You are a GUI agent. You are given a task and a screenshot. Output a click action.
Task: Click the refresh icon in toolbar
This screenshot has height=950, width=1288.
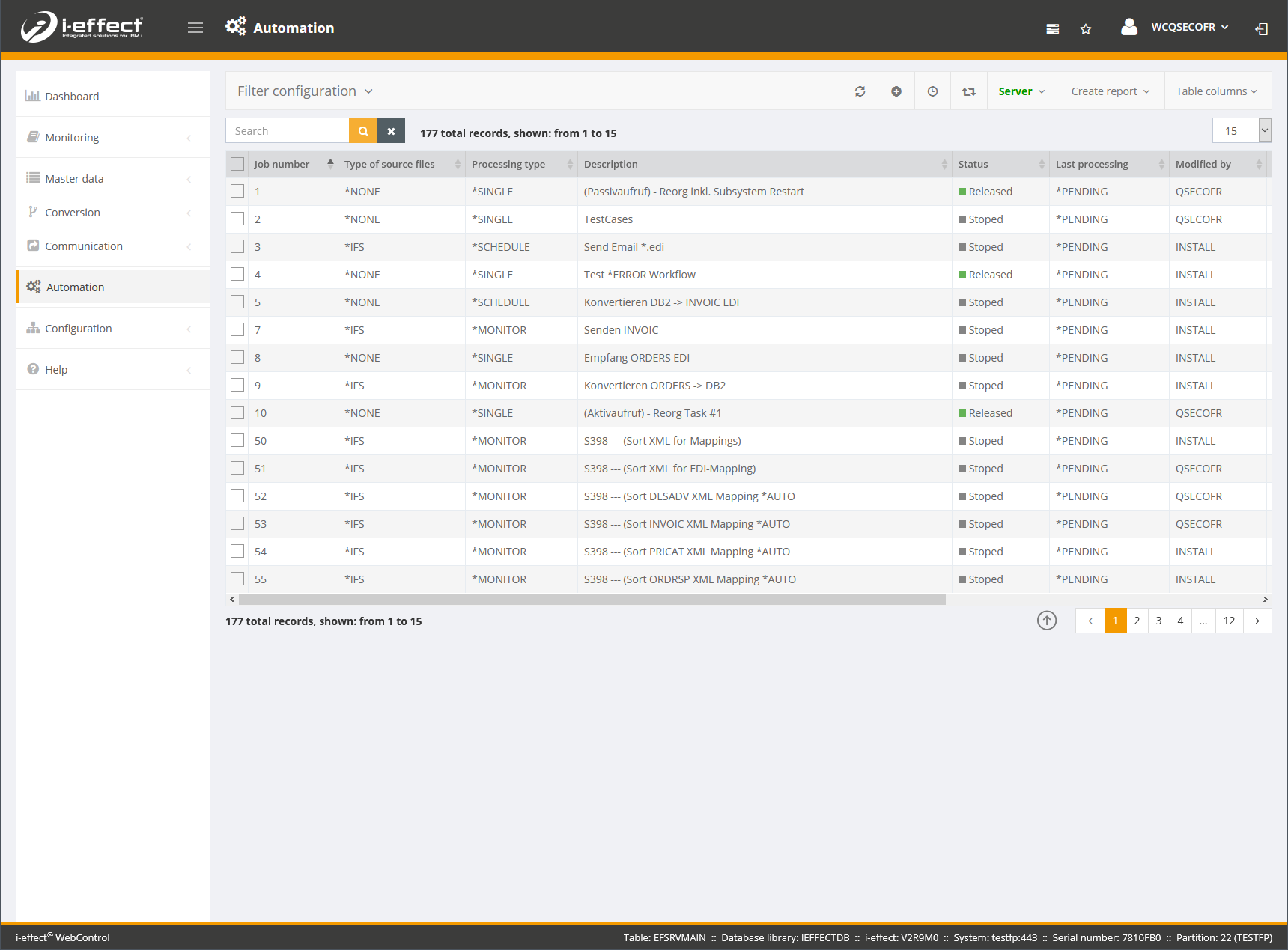point(860,91)
